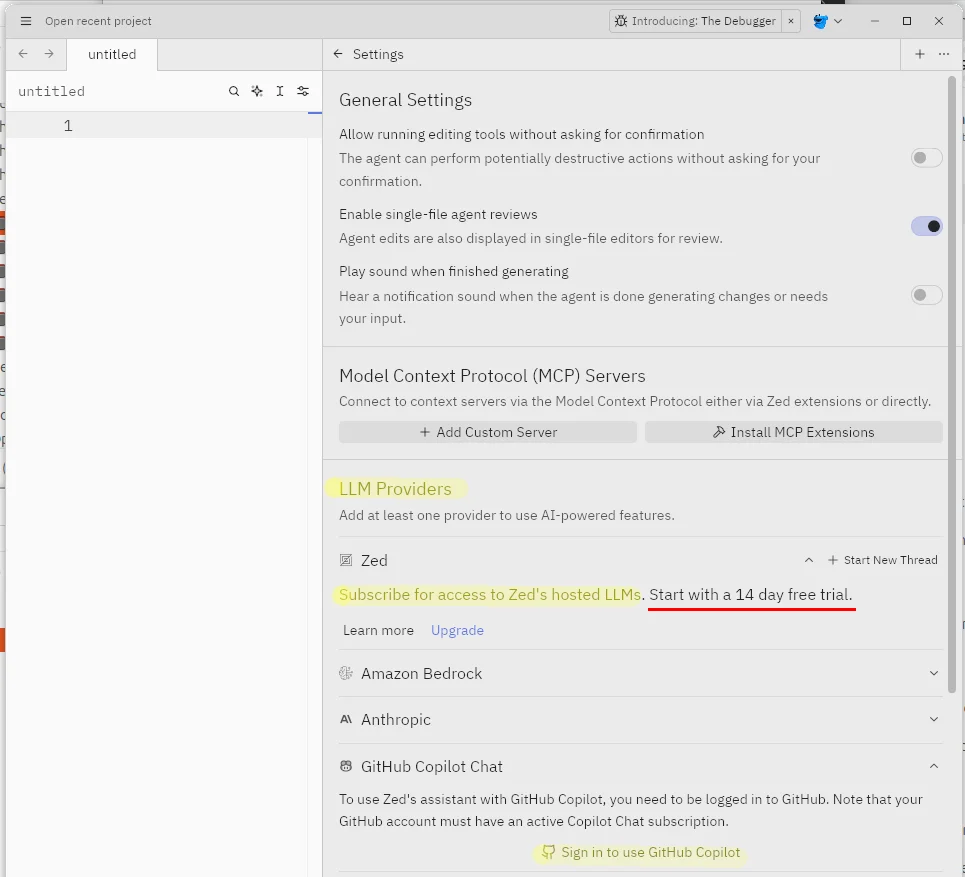
Task: Toggle running editing tools without confirmation
Action: [926, 158]
